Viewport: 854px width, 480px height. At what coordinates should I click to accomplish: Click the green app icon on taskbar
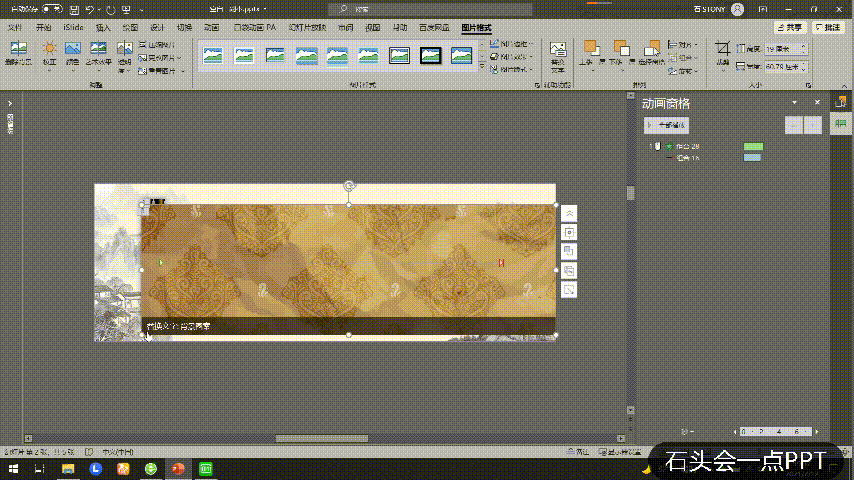click(206, 469)
